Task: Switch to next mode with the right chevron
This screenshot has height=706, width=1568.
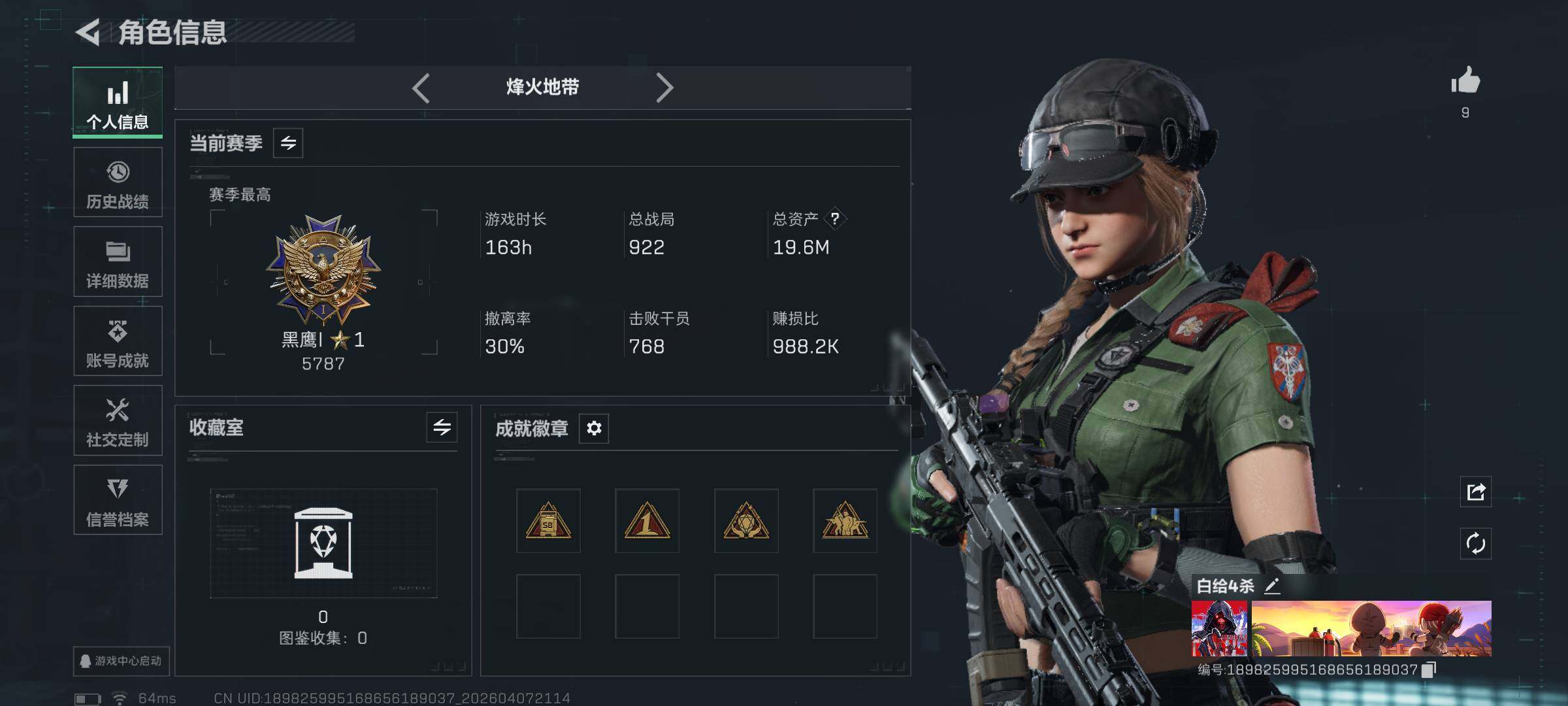Action: coord(664,88)
